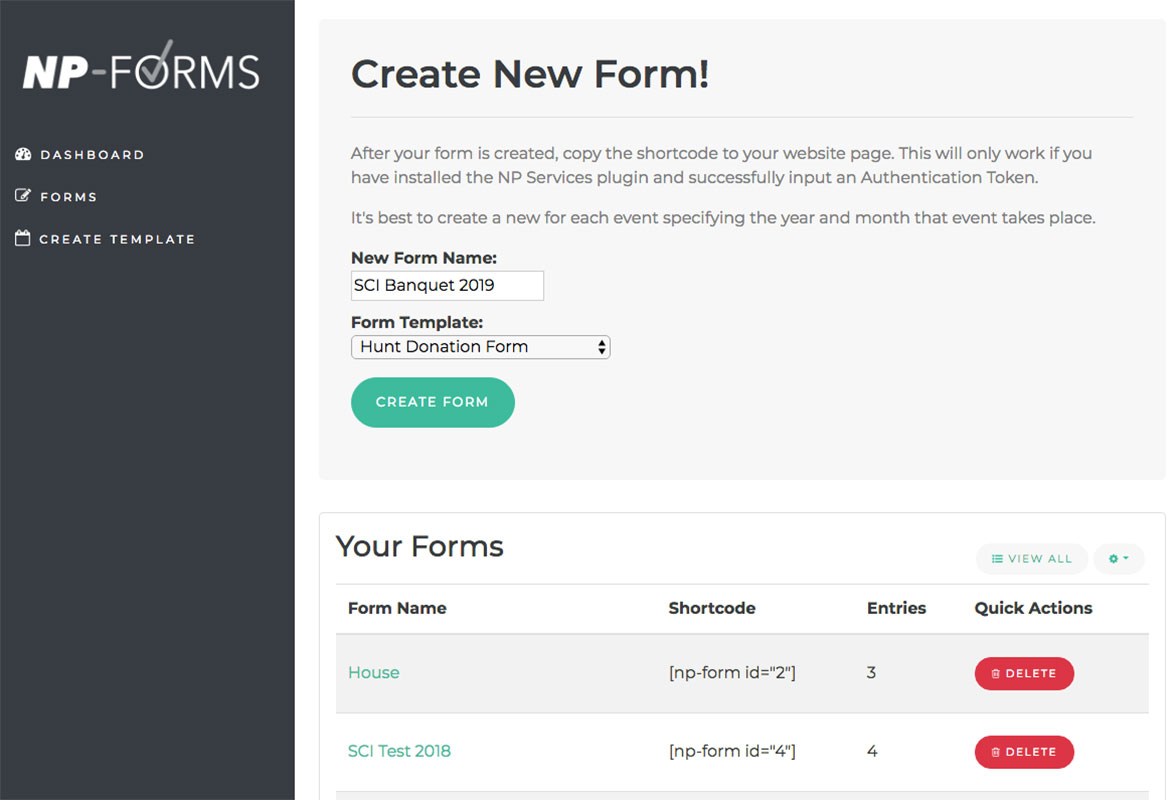Click the pencil icon next to Forms
The height and width of the screenshot is (800, 1175).
tap(22, 196)
